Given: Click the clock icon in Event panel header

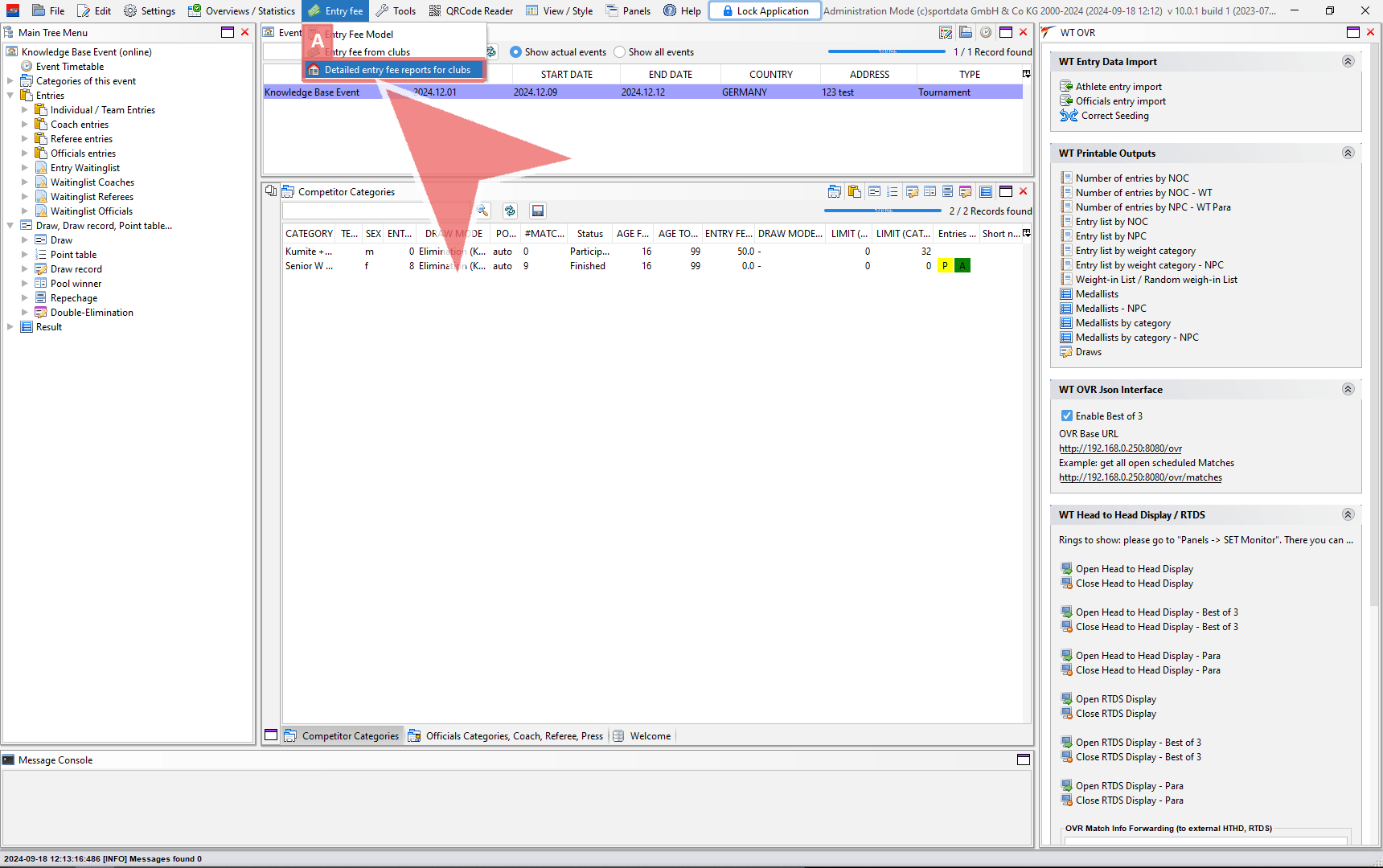Looking at the screenshot, I should coord(985,32).
